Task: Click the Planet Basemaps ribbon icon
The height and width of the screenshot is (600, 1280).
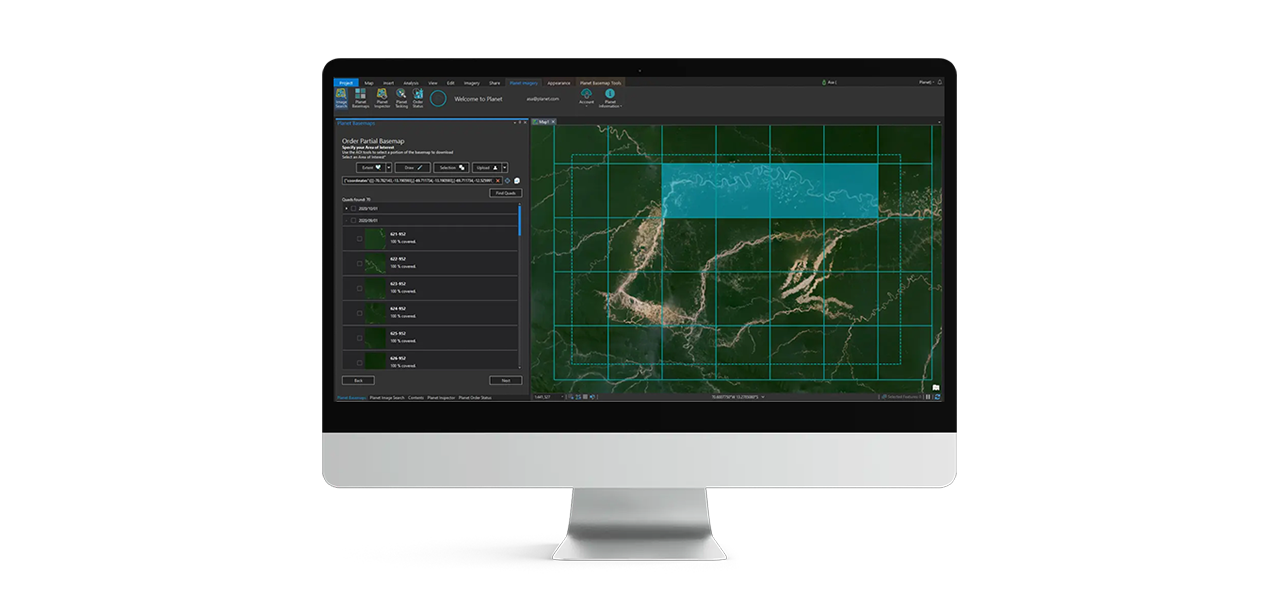Action: (360, 98)
